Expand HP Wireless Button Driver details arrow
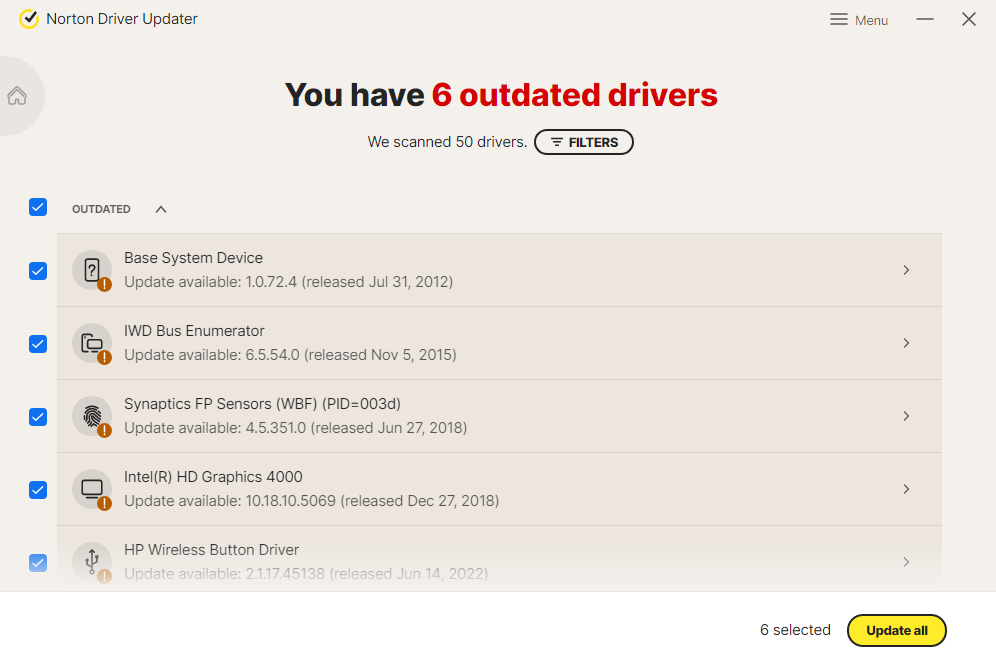 point(906,562)
